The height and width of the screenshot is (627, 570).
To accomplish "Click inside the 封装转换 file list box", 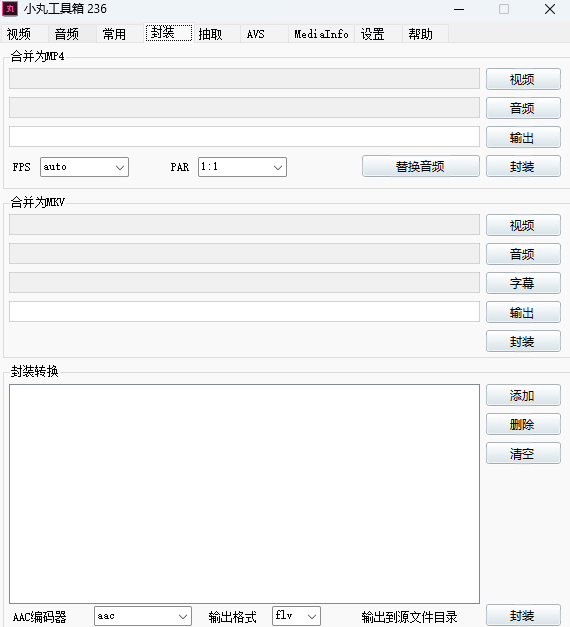I will (244, 494).
